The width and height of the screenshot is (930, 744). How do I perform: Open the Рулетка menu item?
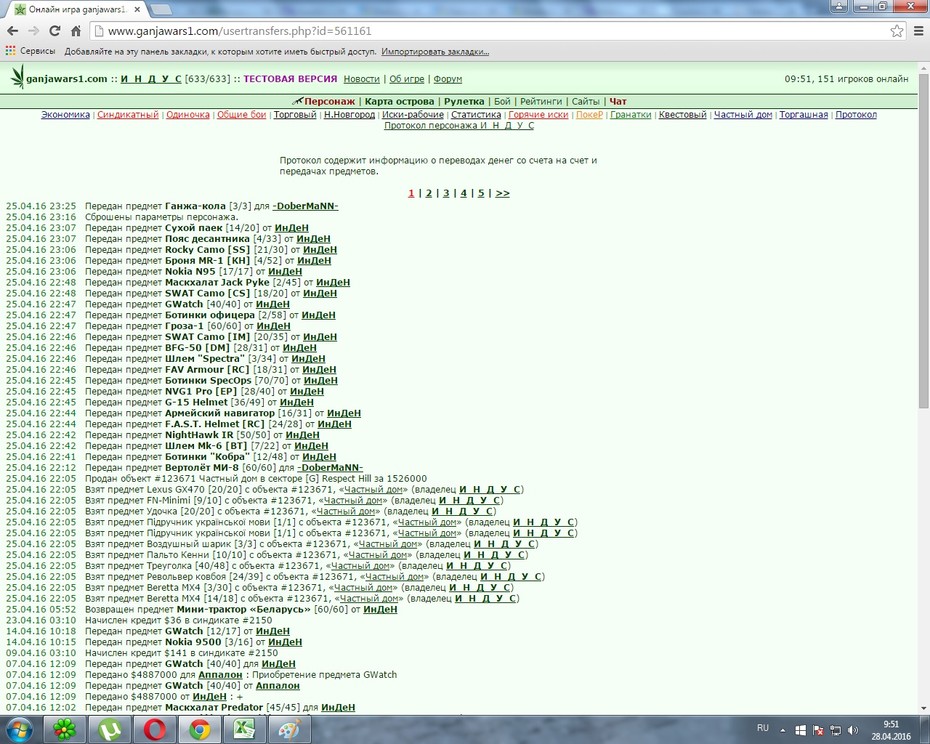464,101
